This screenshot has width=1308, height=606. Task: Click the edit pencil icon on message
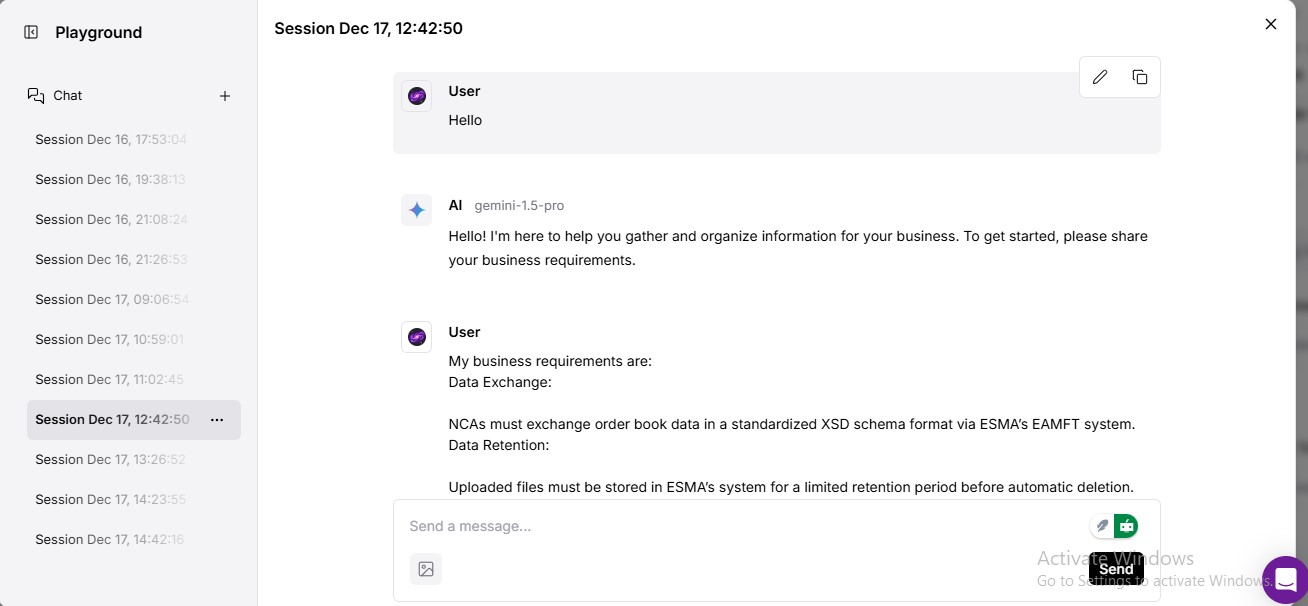(x=1100, y=77)
